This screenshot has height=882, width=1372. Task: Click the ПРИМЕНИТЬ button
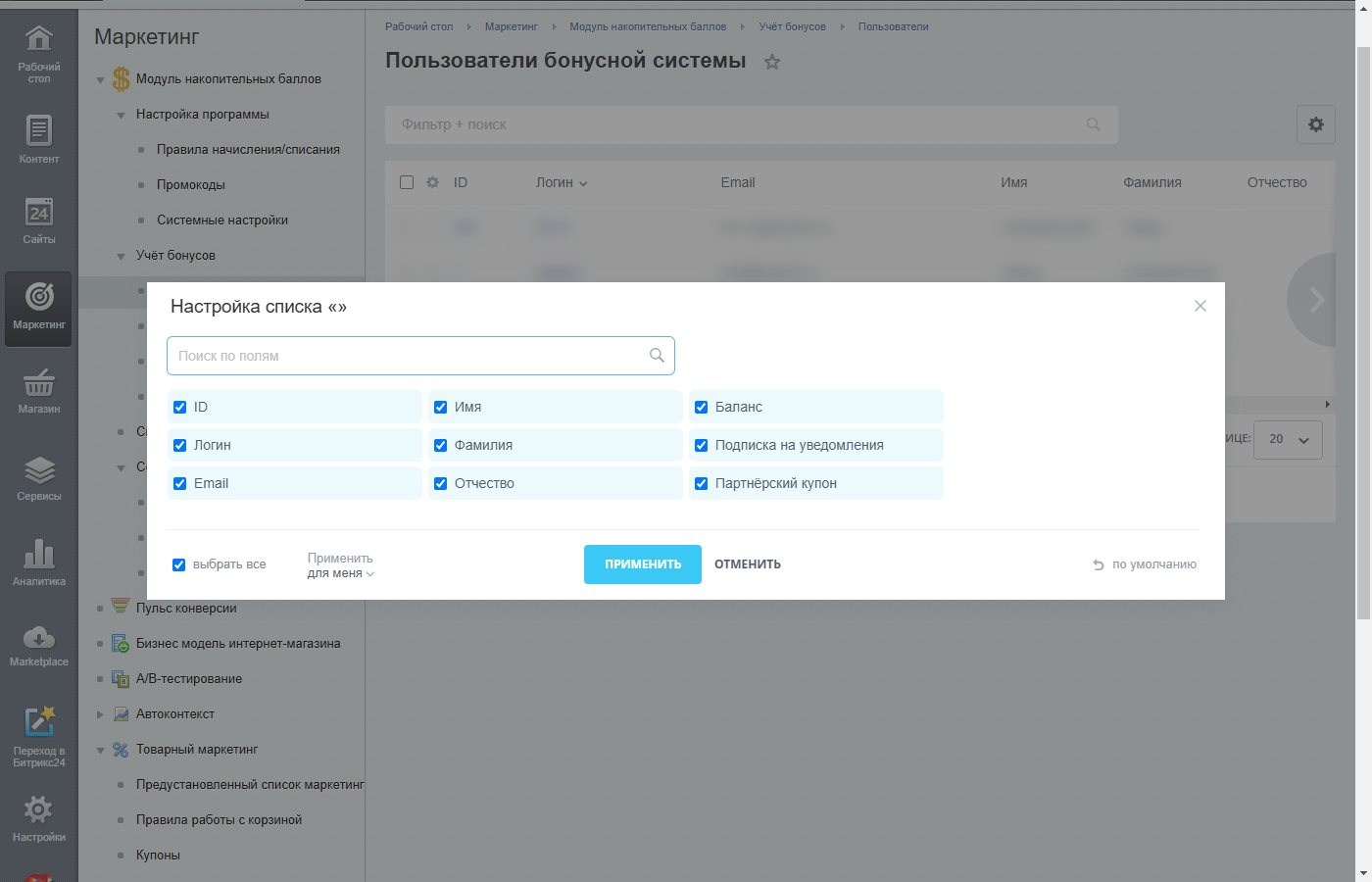pyautogui.click(x=643, y=564)
